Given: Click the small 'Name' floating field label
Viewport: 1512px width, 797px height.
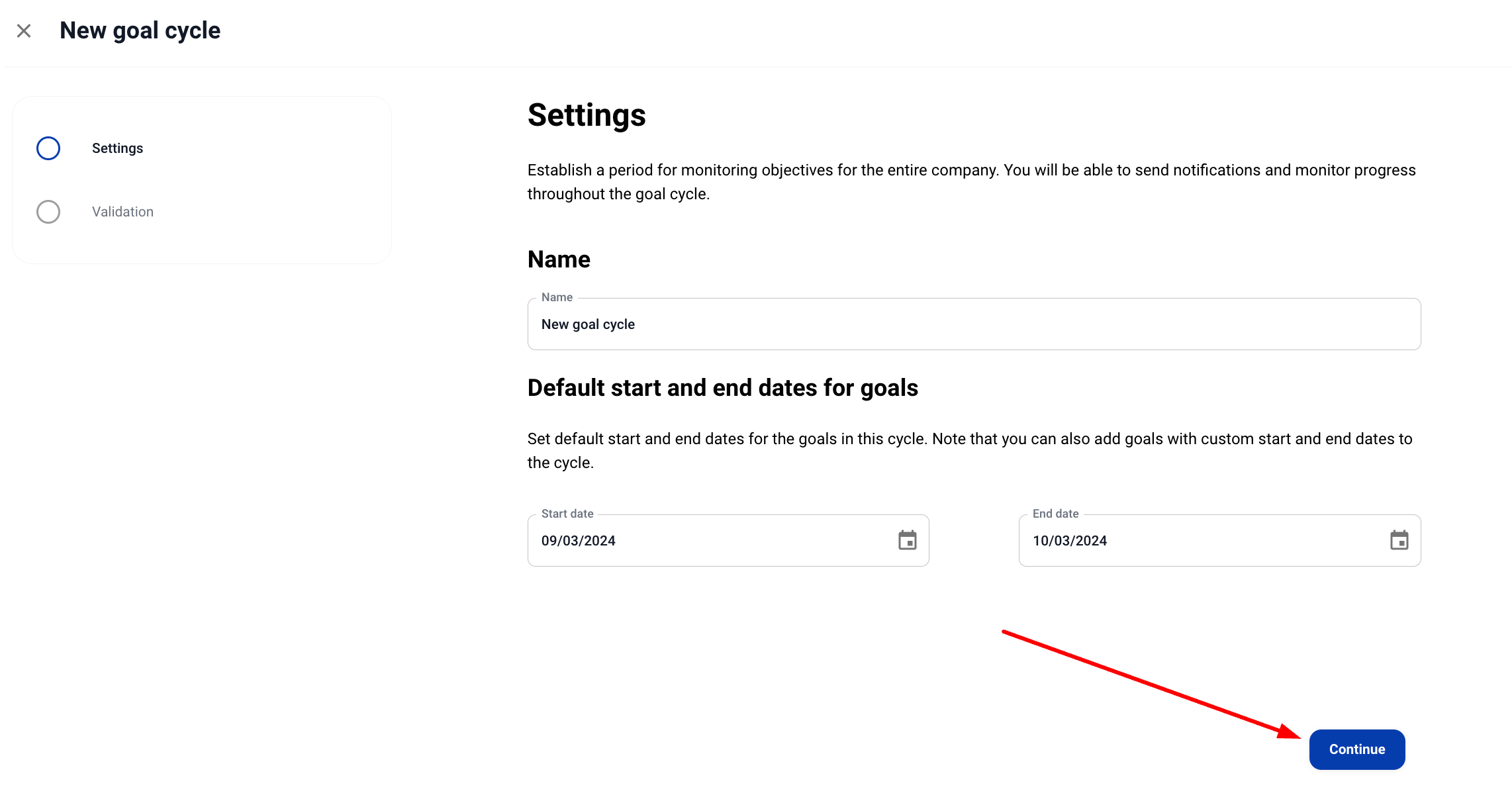Looking at the screenshot, I should click(557, 297).
